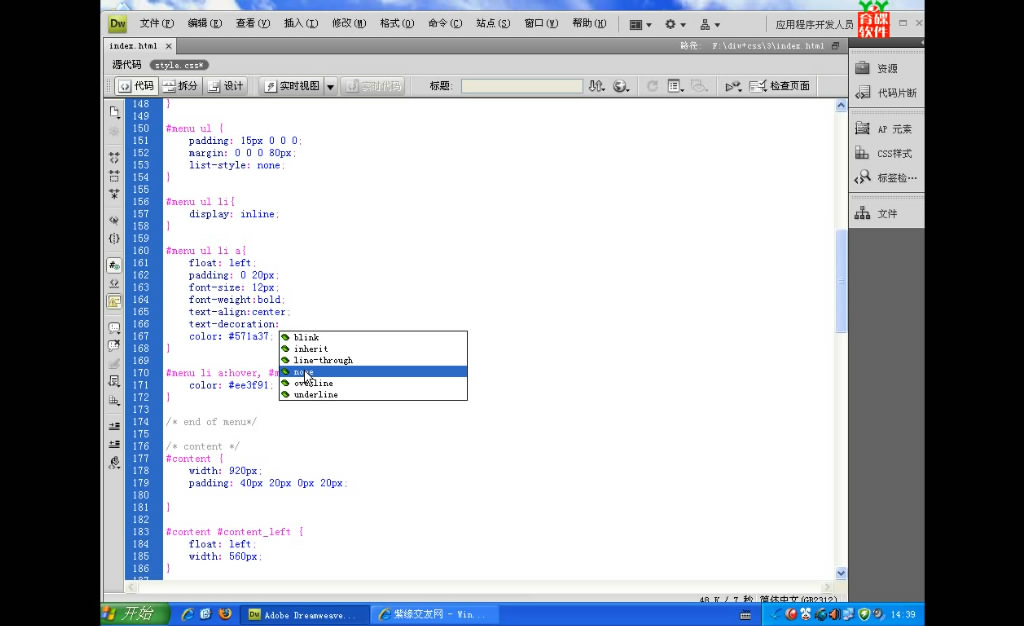Open the 插入 (Insert) menu
Screen dimensions: 1024x626
(x=301, y=23)
